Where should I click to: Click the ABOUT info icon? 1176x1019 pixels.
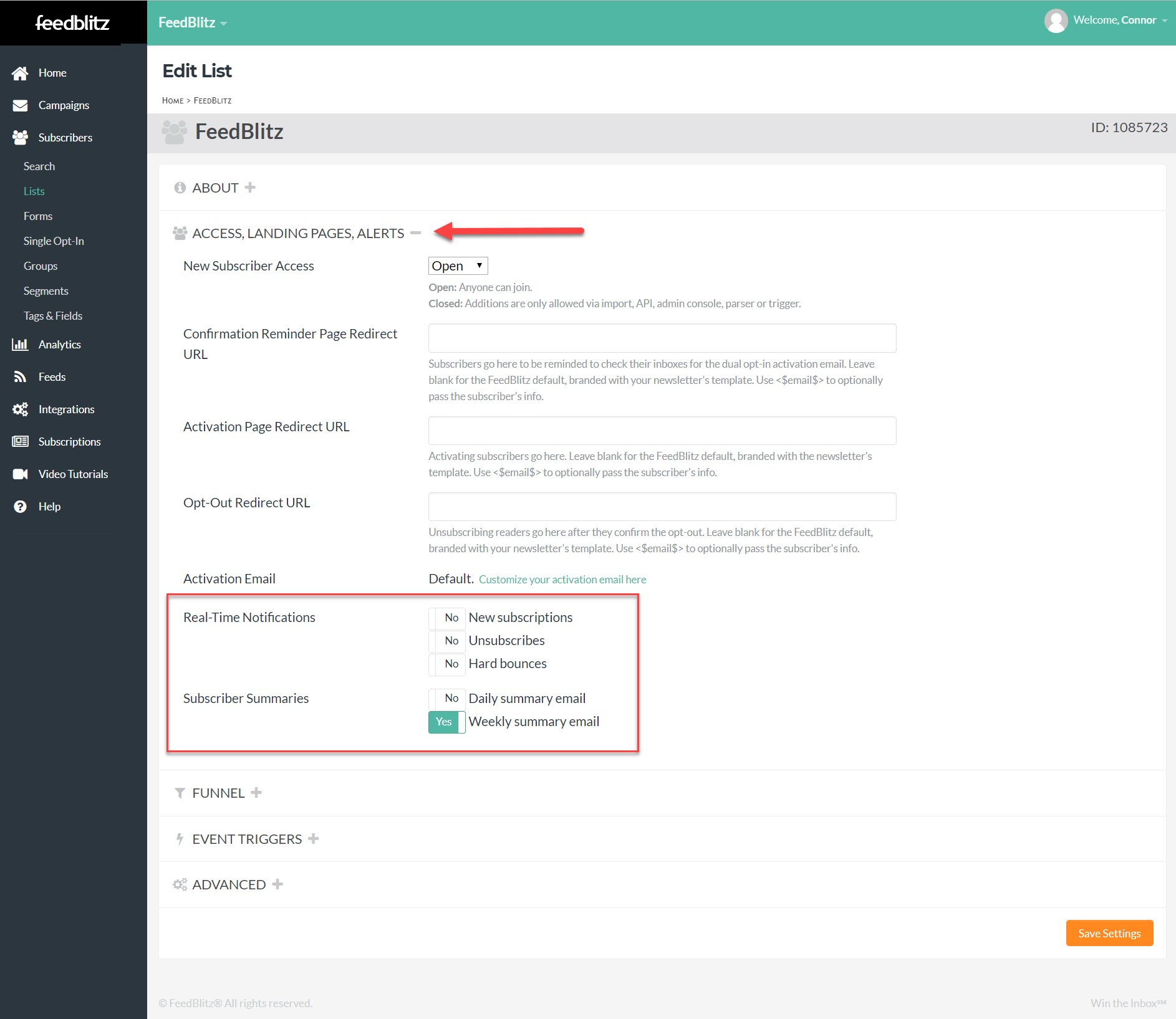[x=180, y=188]
